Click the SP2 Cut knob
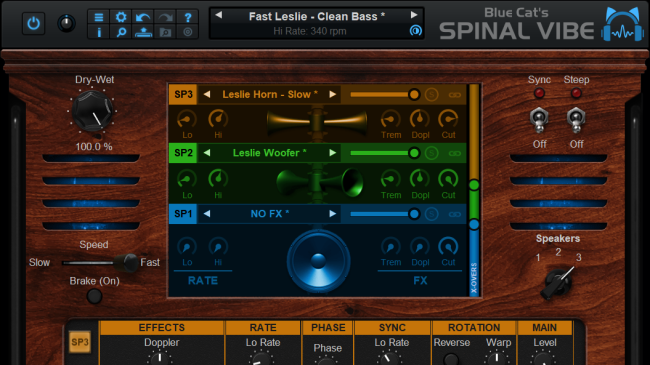The height and width of the screenshot is (365, 650). click(x=448, y=179)
